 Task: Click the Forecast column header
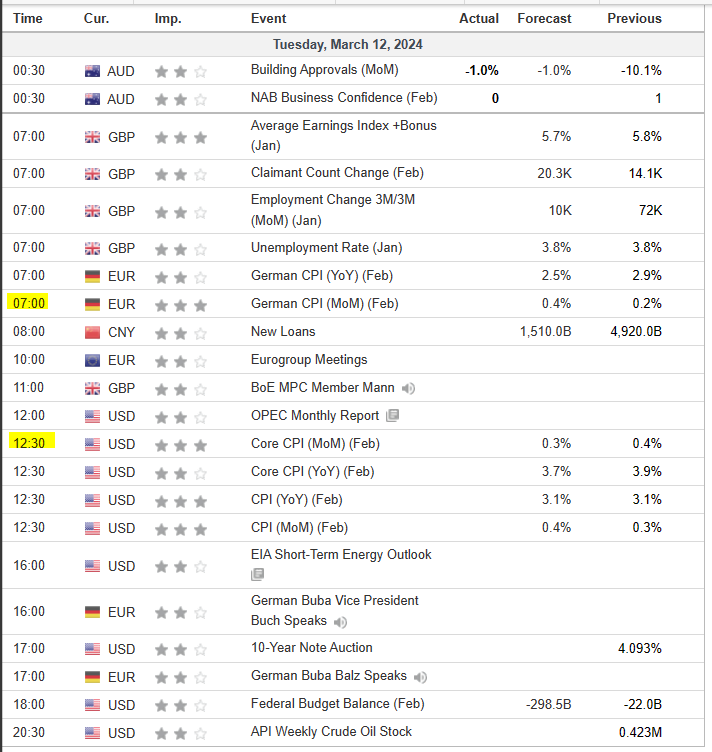coord(544,18)
